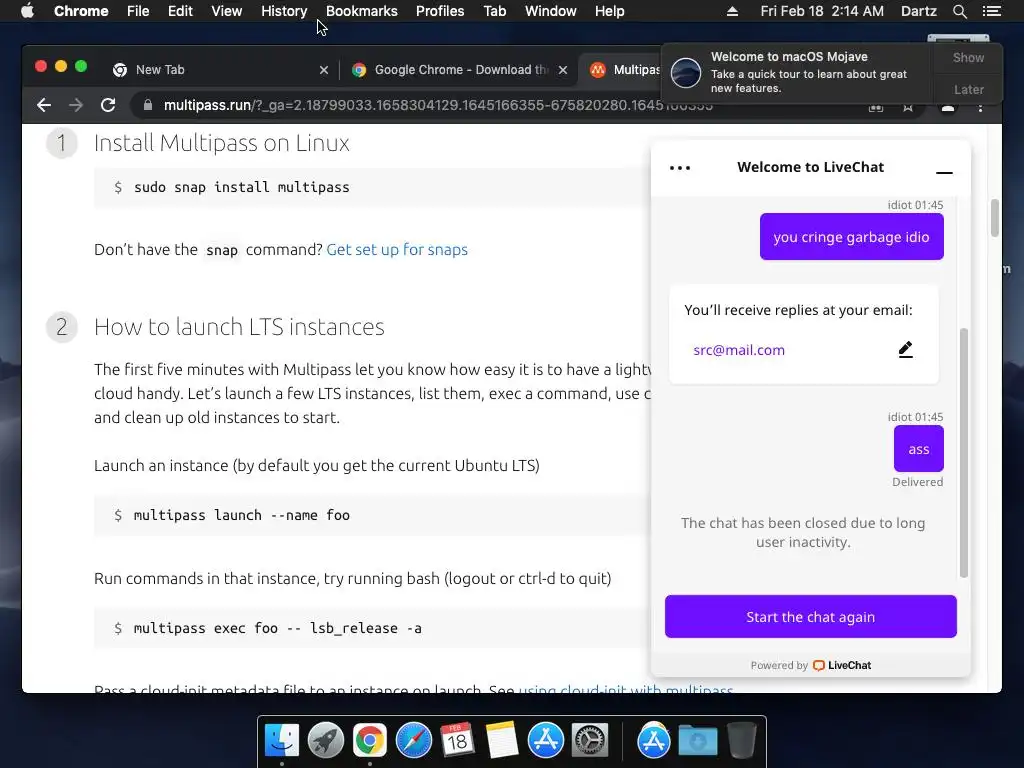Click Show on macOS Mojave notification
The image size is (1024, 768).
coord(968,57)
